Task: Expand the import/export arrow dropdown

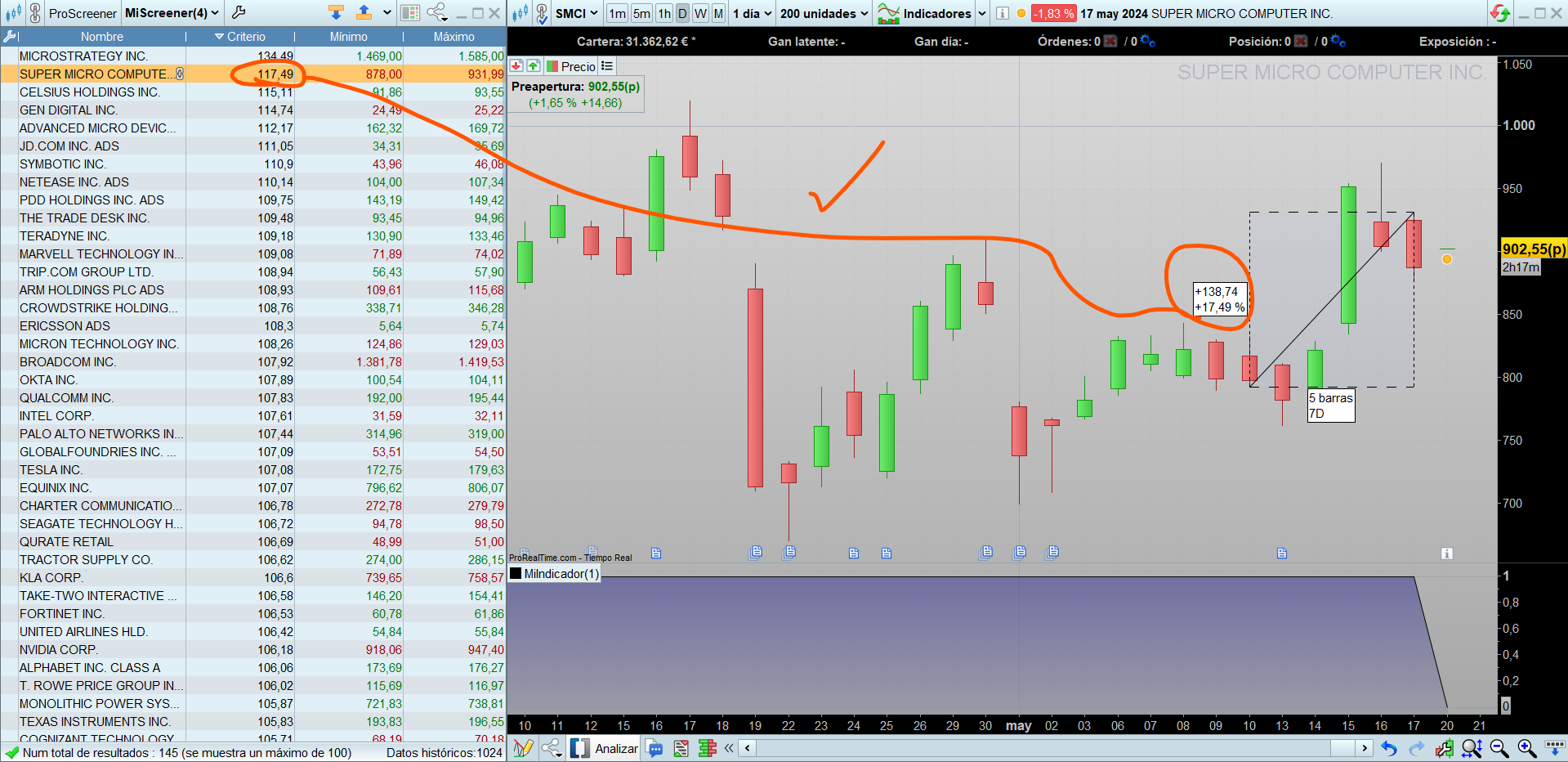Action: [387, 13]
